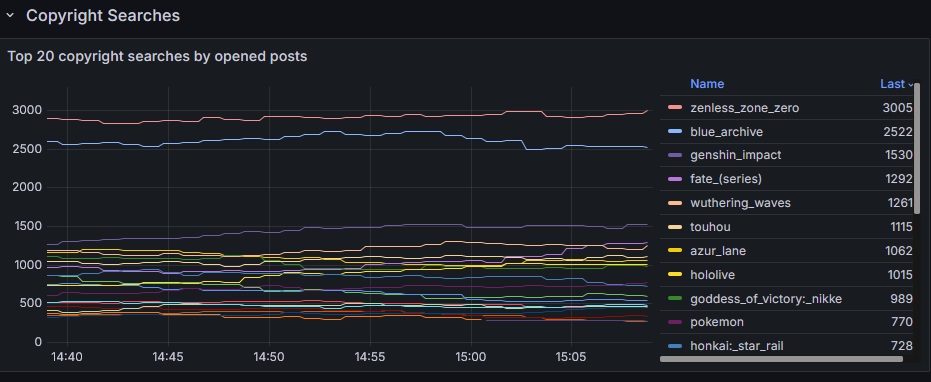The height and width of the screenshot is (382, 931).
Task: Isolate hololive series via legend name
Action: tap(712, 274)
